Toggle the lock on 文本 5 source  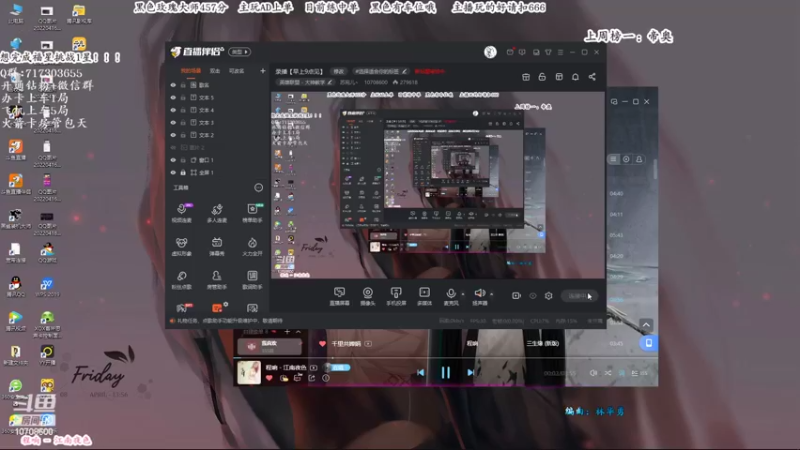pos(183,97)
